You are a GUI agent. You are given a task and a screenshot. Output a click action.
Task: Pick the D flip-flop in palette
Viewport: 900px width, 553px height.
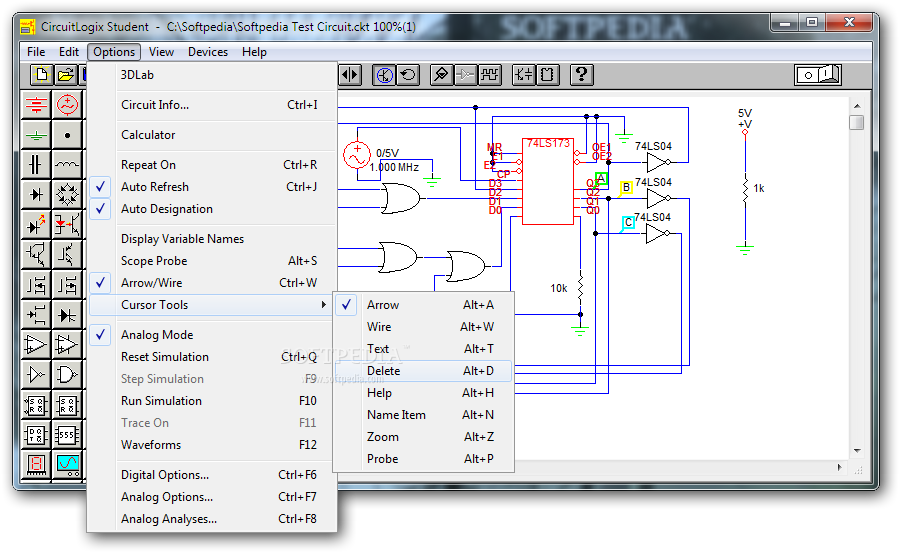36,435
